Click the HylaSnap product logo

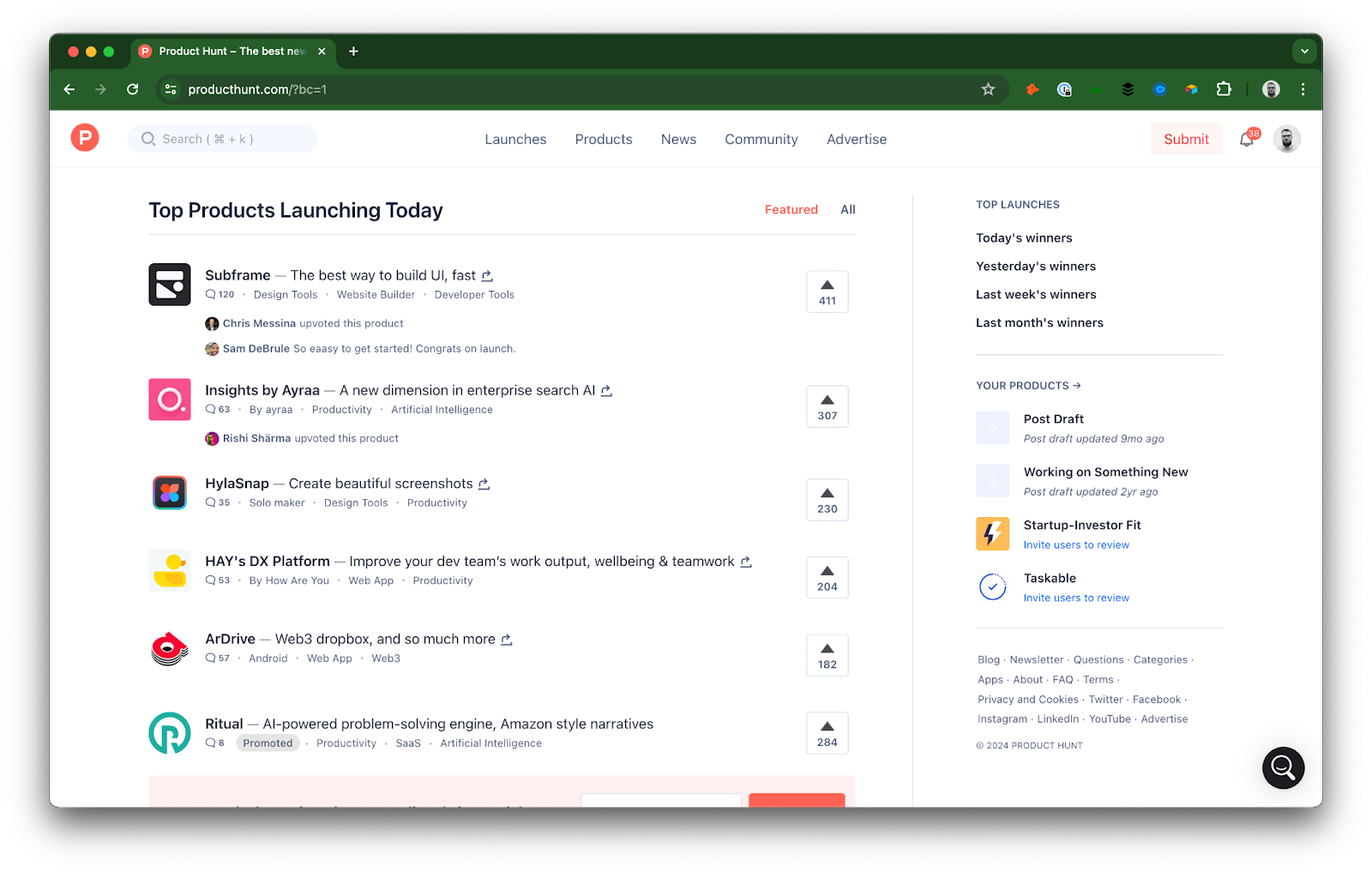tap(170, 493)
